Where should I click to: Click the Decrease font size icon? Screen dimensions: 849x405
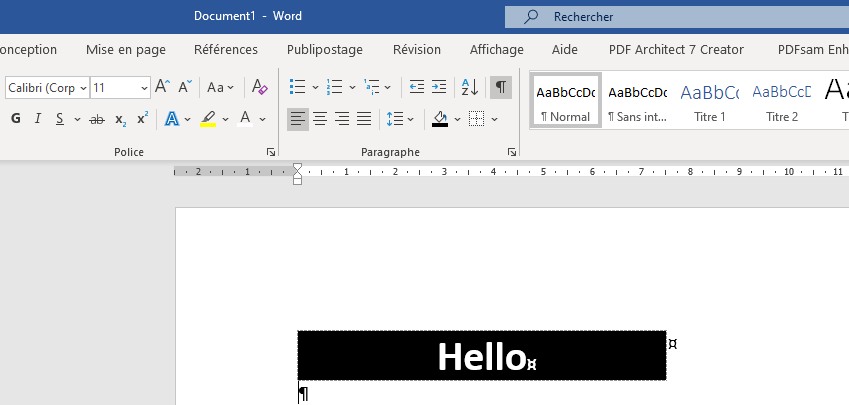point(185,87)
